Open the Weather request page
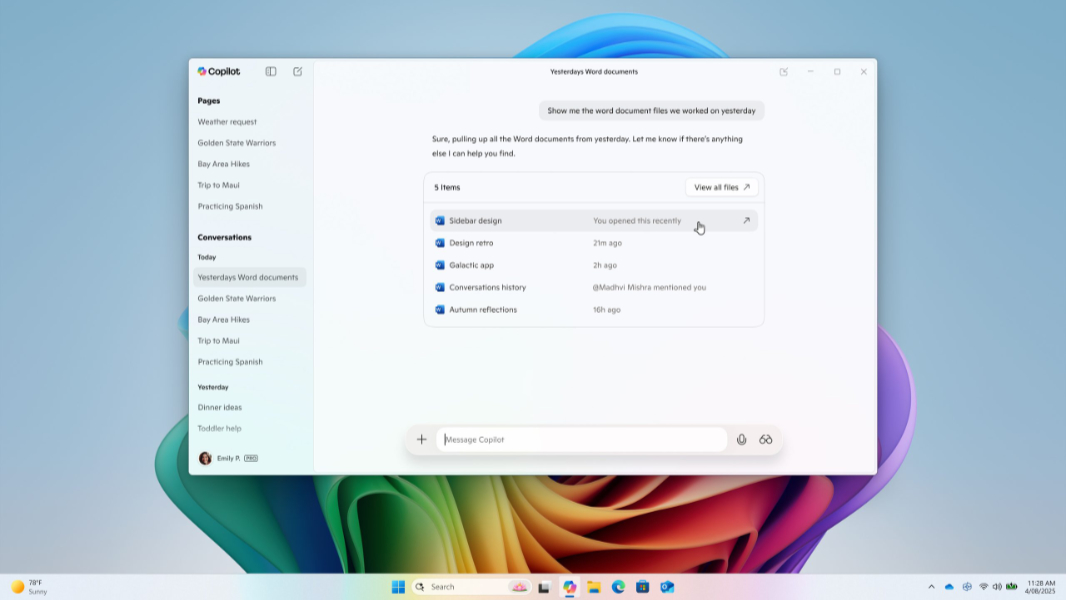Image resolution: width=1066 pixels, height=600 pixels. (x=226, y=121)
